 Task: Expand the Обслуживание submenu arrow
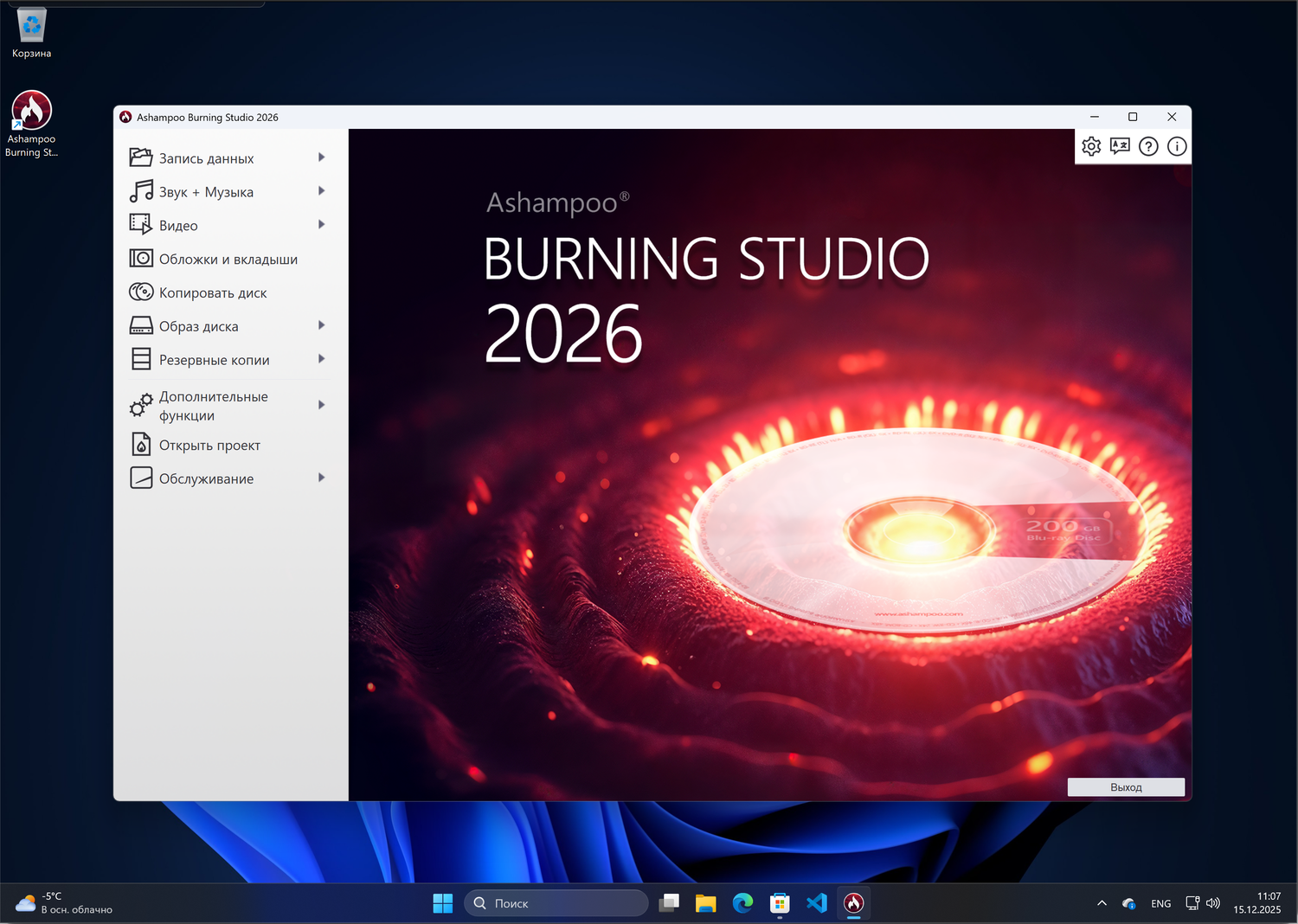point(321,478)
